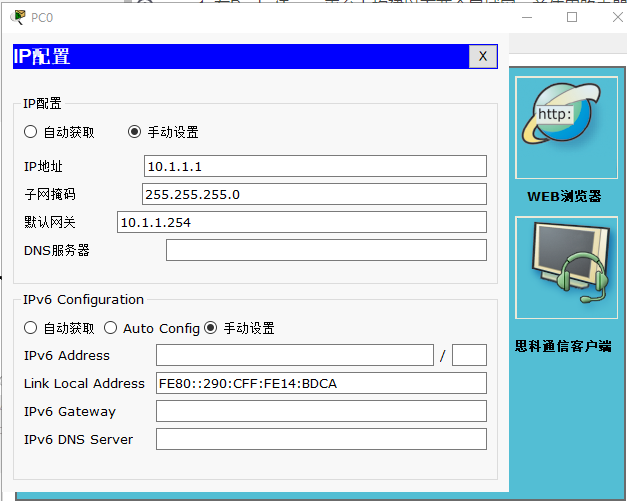The image size is (627, 501).
Task: Click the 默认网关 field showing 10.1.1.254
Action: click(302, 222)
